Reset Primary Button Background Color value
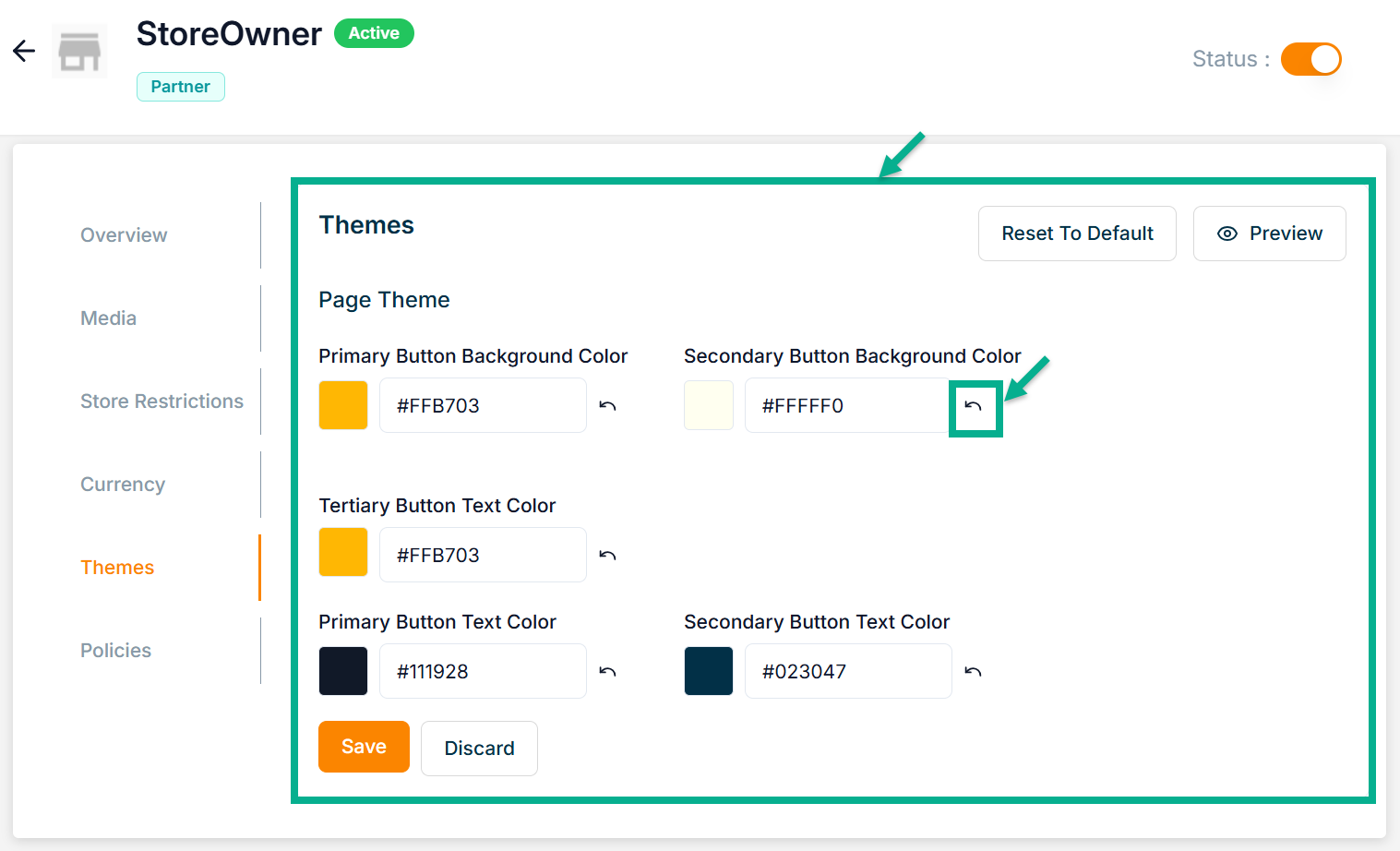Screen dimensions: 1400x851 pos(607,406)
